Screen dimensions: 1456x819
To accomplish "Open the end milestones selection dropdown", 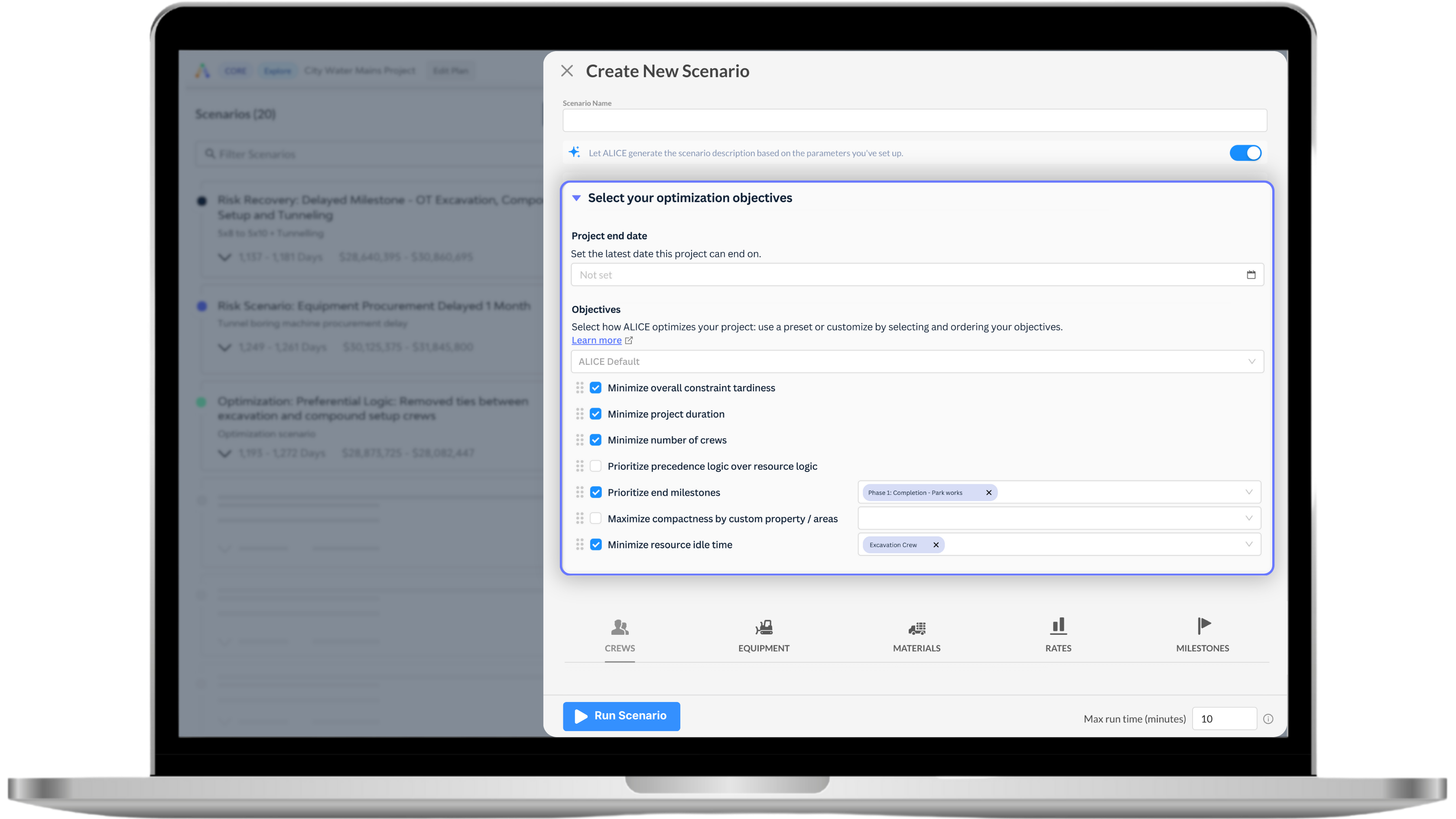I will click(1248, 492).
